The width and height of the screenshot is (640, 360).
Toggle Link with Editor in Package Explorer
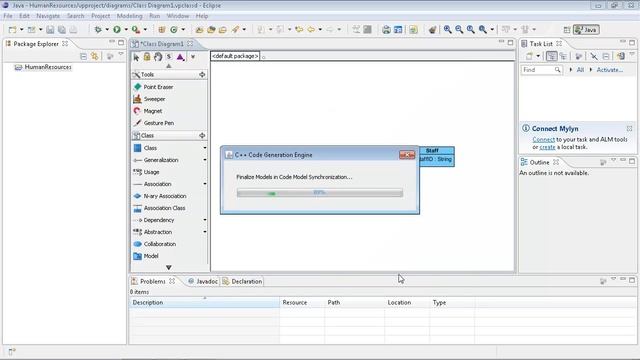pyautogui.click(x=95, y=56)
